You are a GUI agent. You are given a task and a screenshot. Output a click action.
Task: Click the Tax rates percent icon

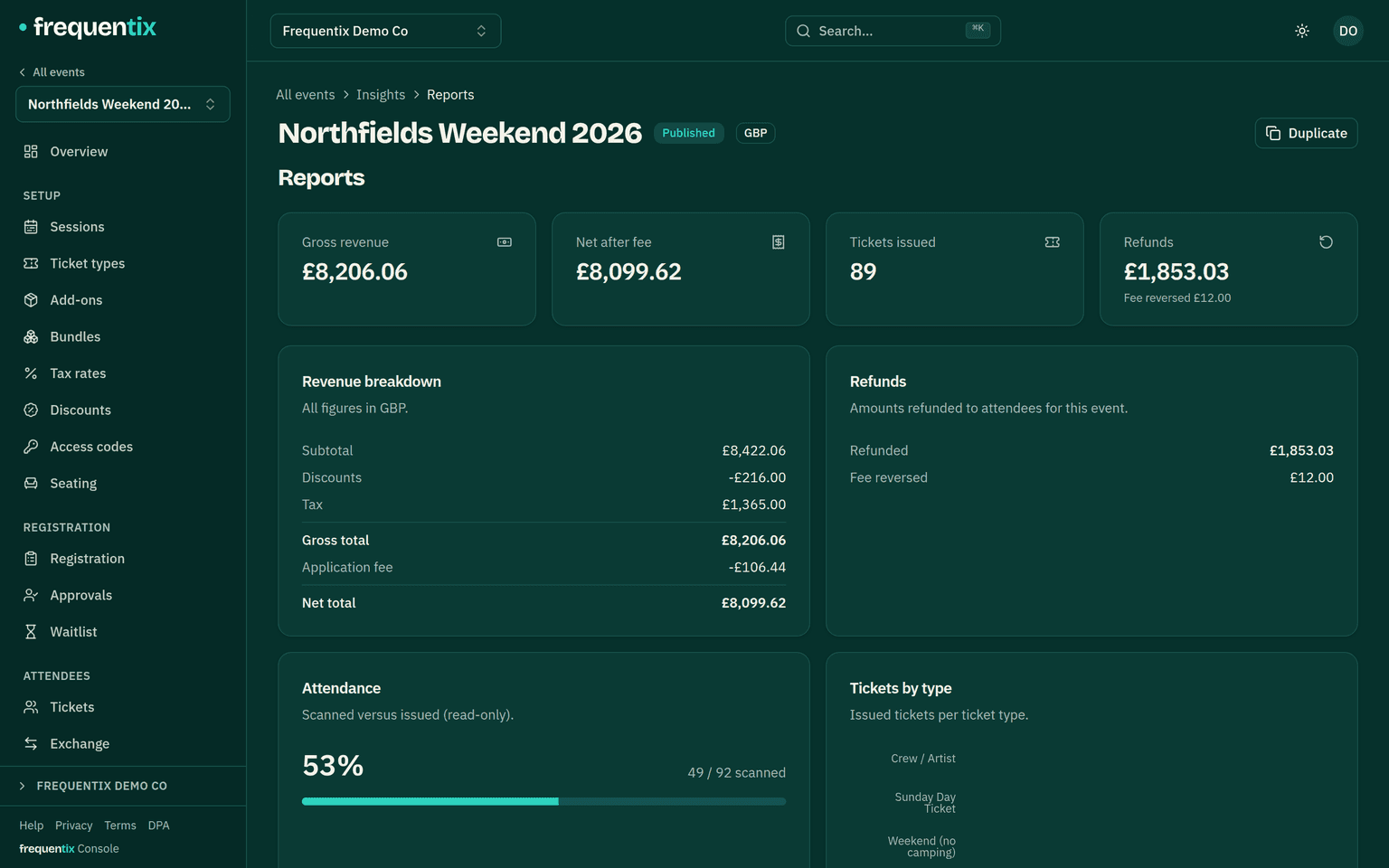[x=31, y=373]
